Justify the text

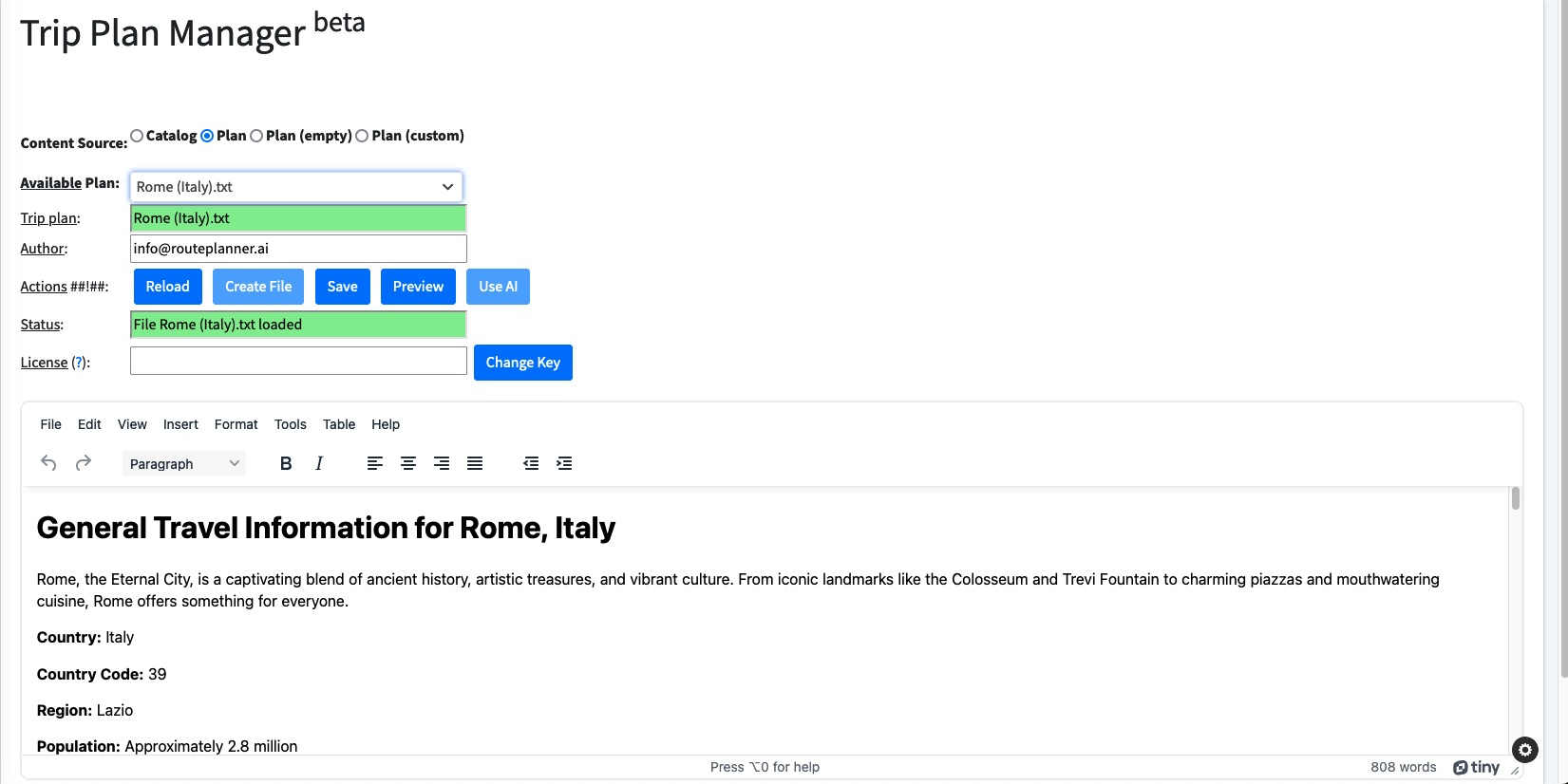tap(475, 463)
